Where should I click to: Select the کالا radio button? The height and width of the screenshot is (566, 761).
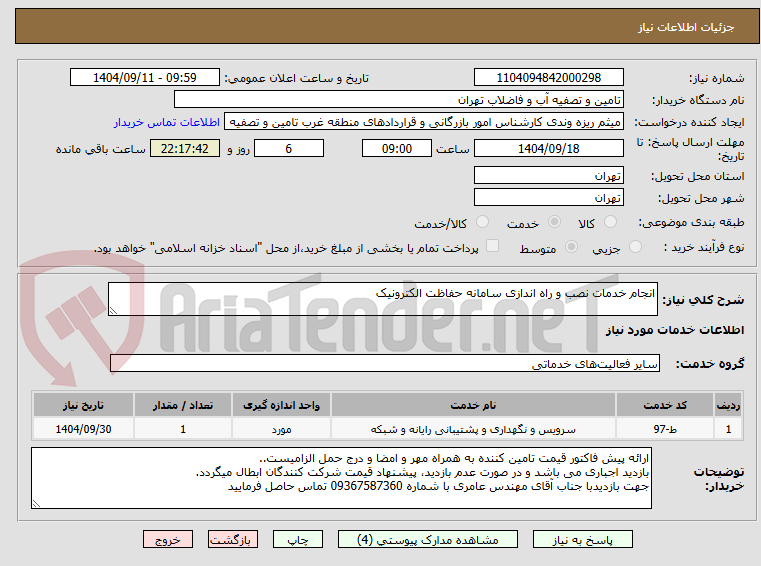(x=610, y=222)
